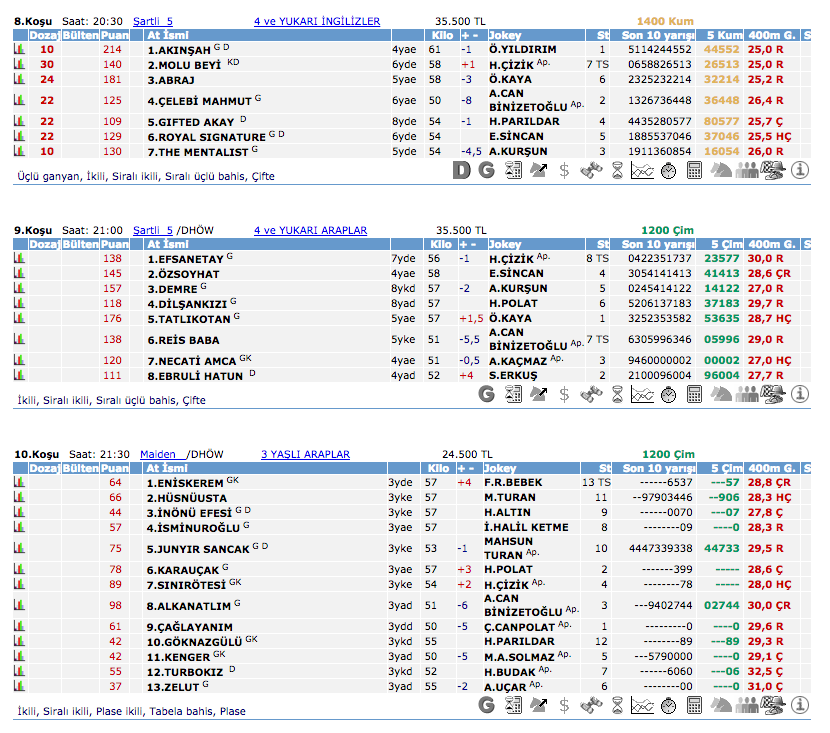The image size is (830, 733).
Task: Select horse name JUNYIR SANCAK in race 10
Action: [198, 549]
